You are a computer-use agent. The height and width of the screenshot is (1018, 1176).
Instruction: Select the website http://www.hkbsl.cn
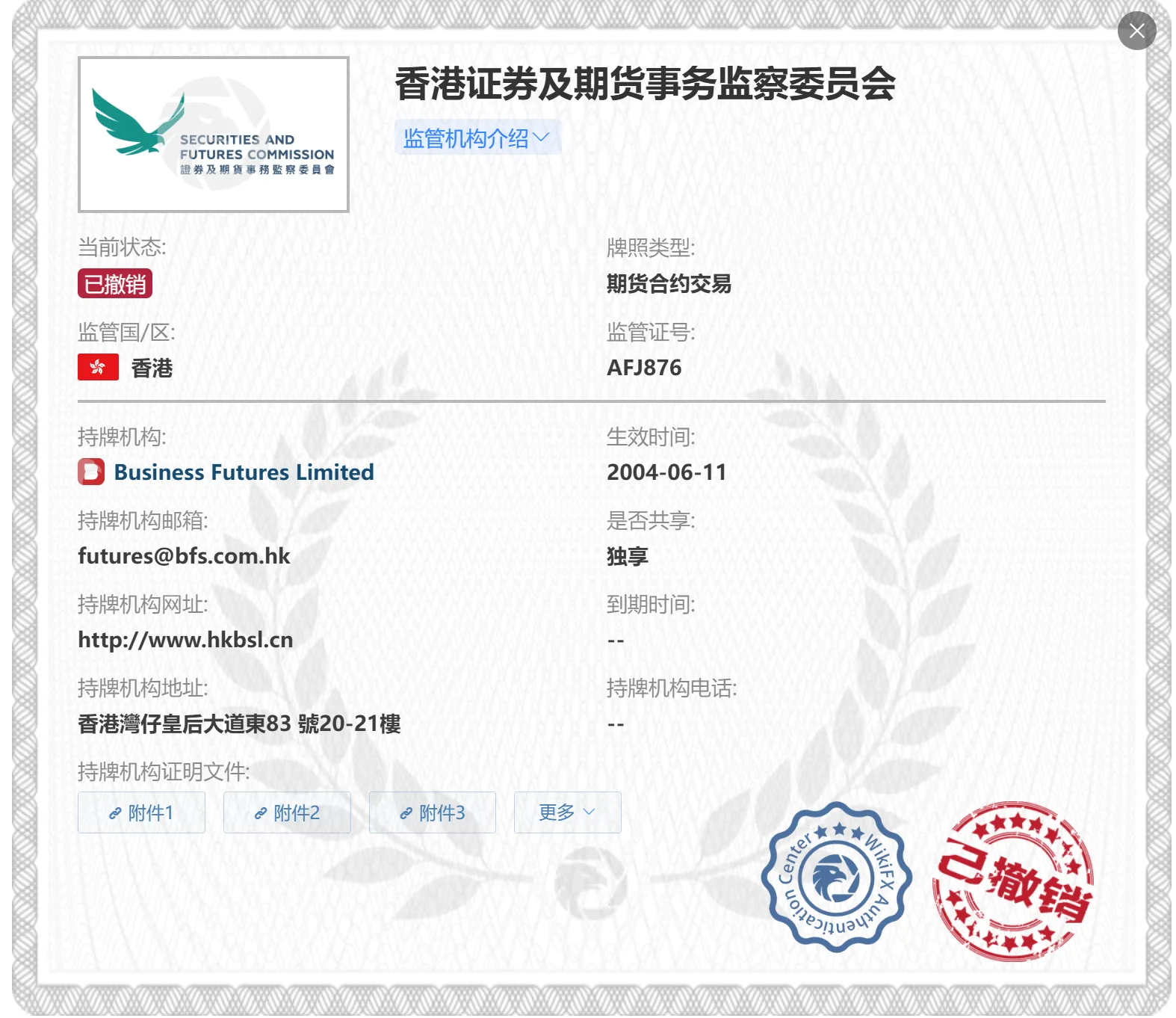click(x=185, y=640)
